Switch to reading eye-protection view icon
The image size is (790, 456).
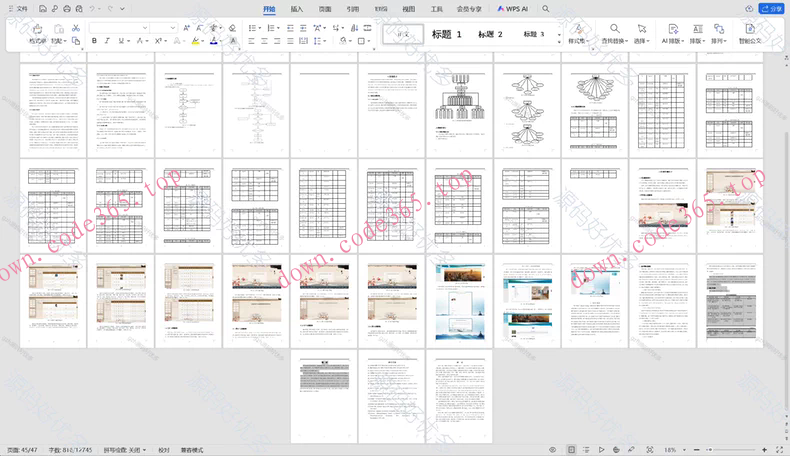553,449
